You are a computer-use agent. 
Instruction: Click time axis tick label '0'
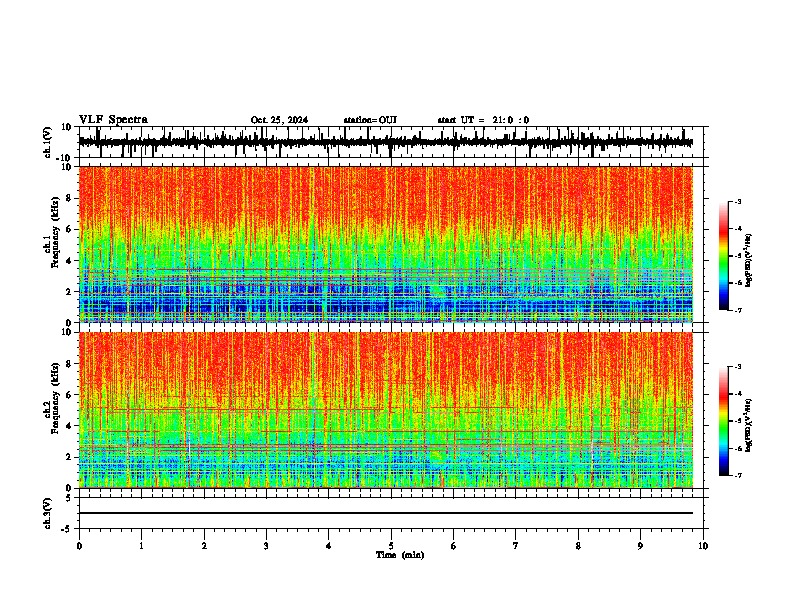pyautogui.click(x=79, y=546)
